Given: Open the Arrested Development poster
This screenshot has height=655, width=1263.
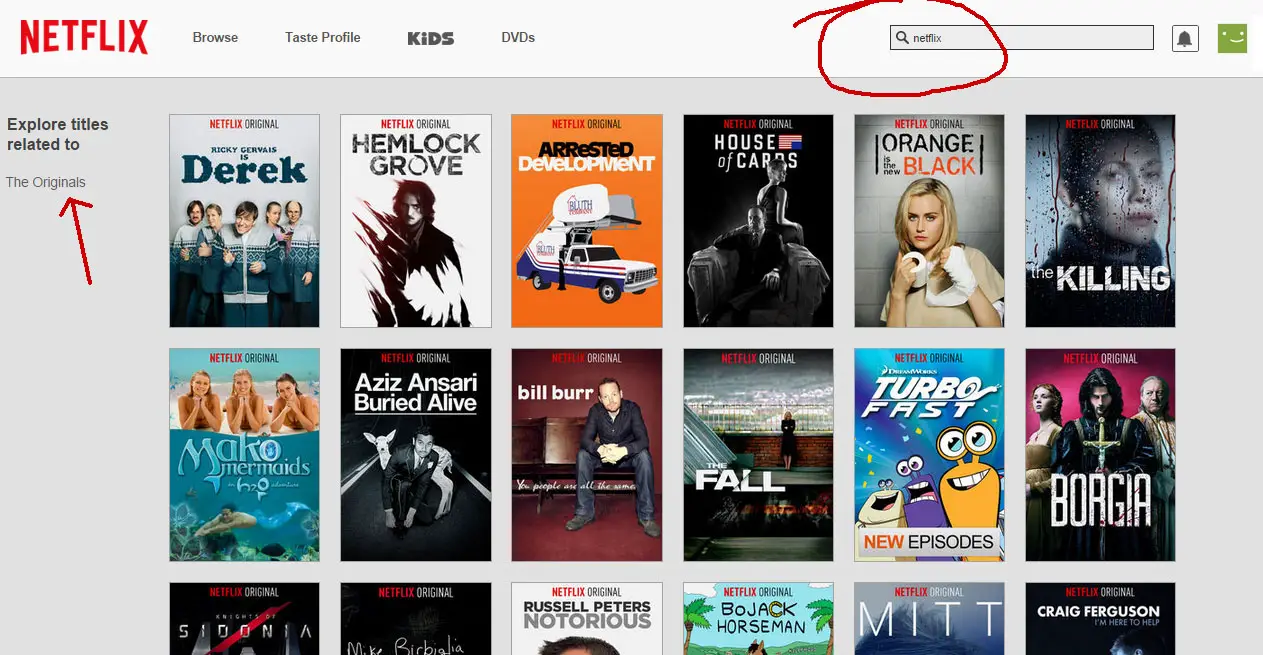Looking at the screenshot, I should point(587,221).
